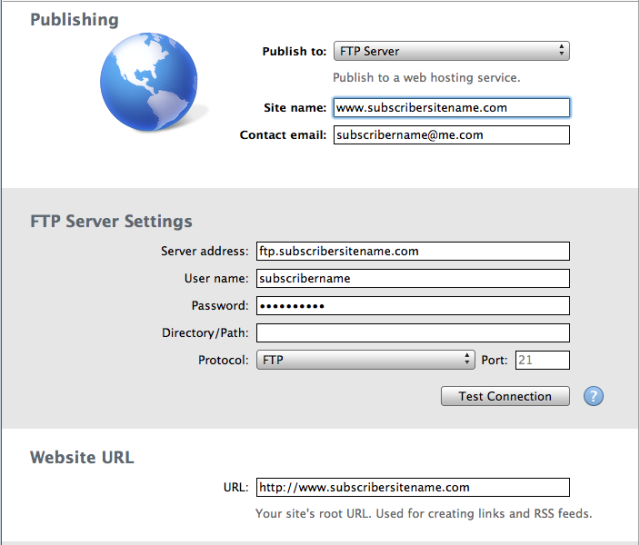Click the 'Contact email:' label

click(283, 135)
